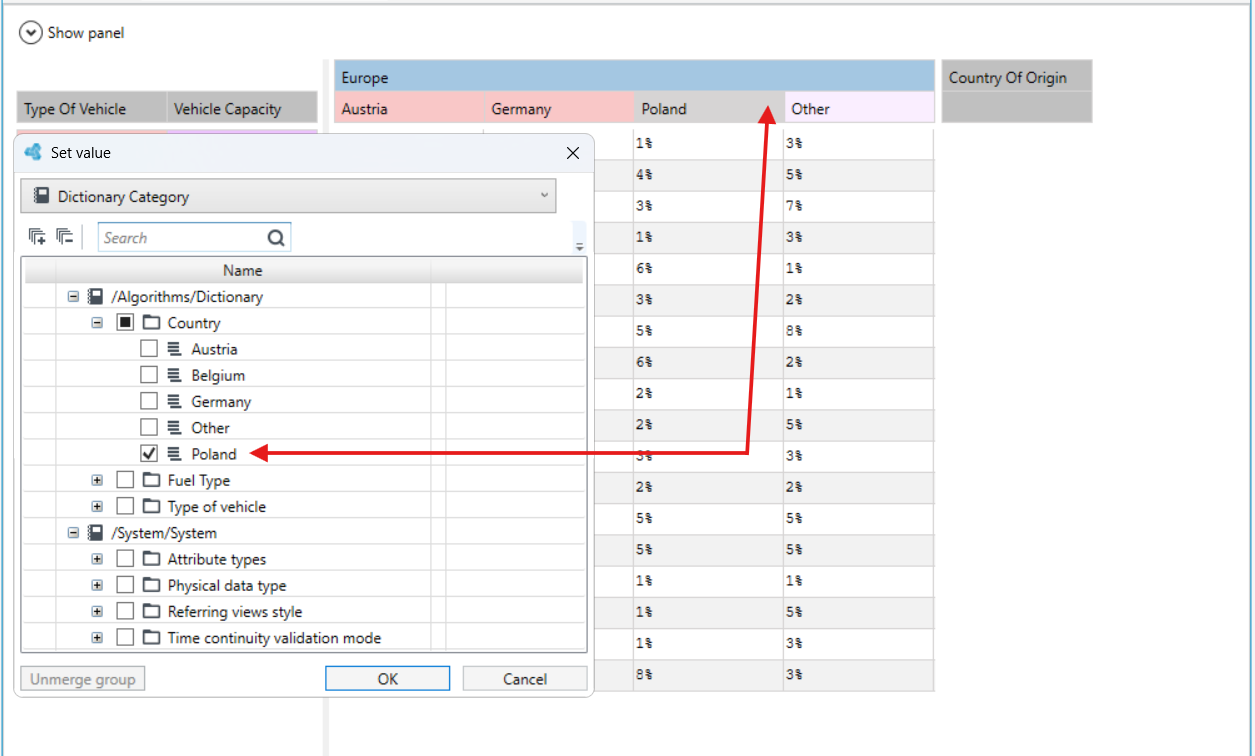Select the Europe column group header

(634, 77)
